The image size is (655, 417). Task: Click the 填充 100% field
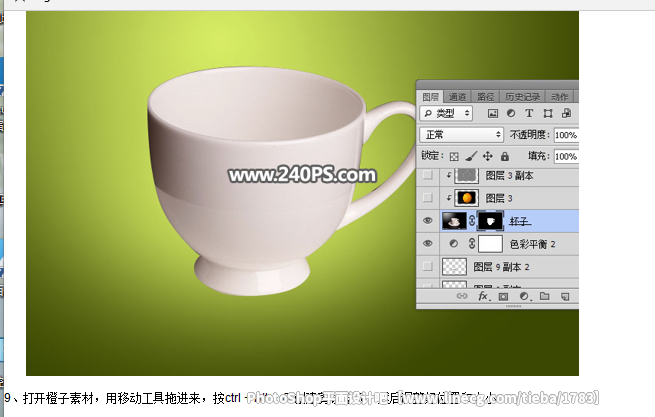coord(566,156)
